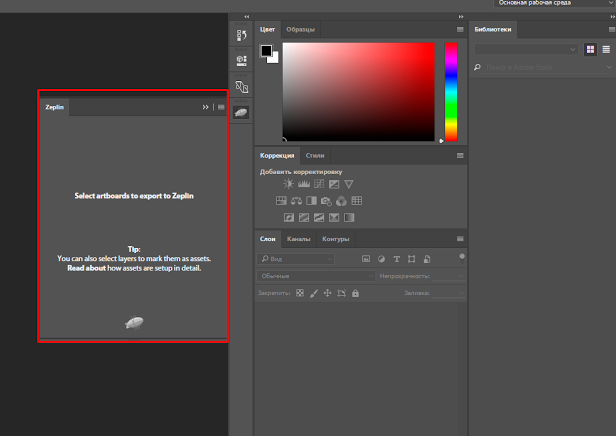This screenshot has width=616, height=436.
Task: Show libraries items in grid view
Action: [590, 49]
